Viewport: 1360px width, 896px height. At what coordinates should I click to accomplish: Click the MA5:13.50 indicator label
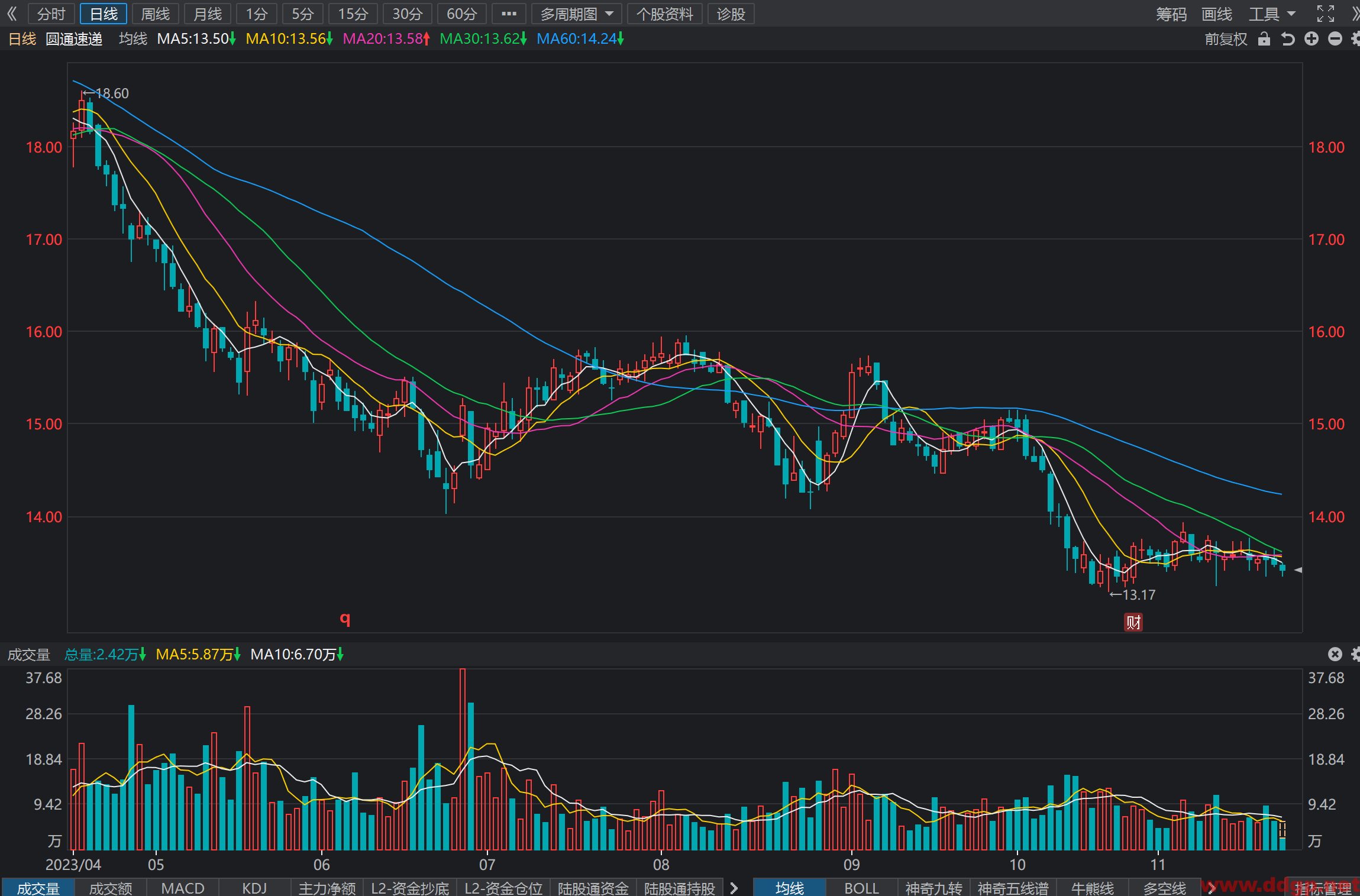pos(196,39)
